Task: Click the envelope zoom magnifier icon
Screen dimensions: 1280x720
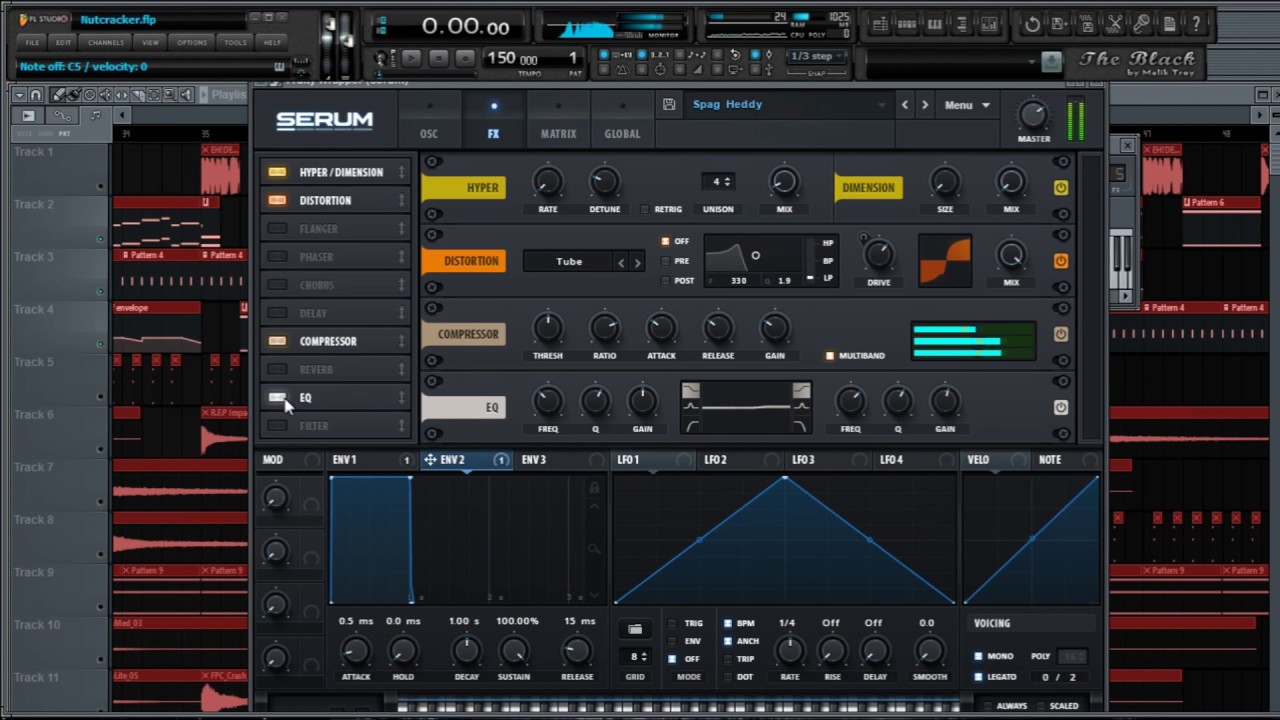Action: point(594,549)
